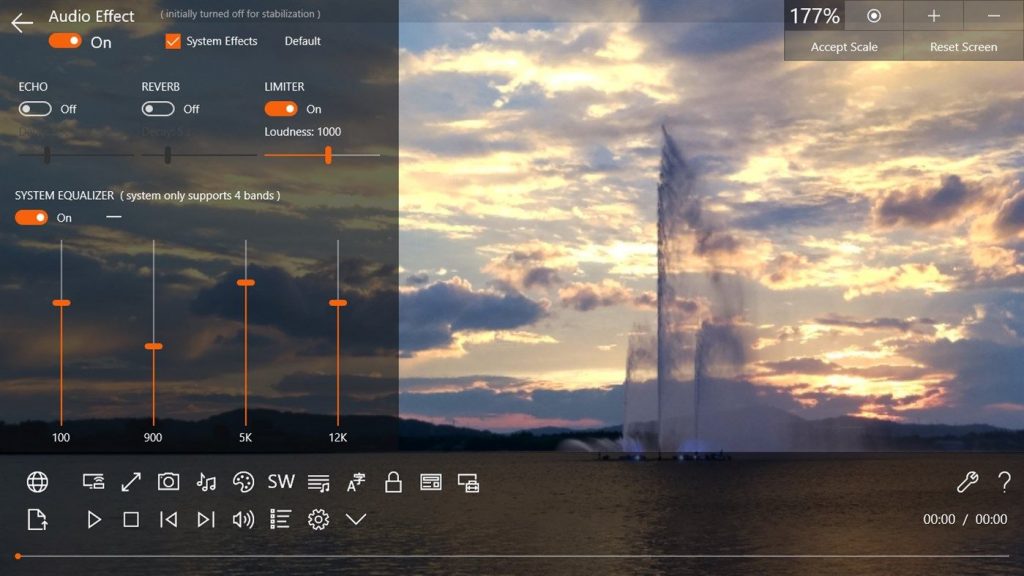Click the Play button

pyautogui.click(x=94, y=519)
